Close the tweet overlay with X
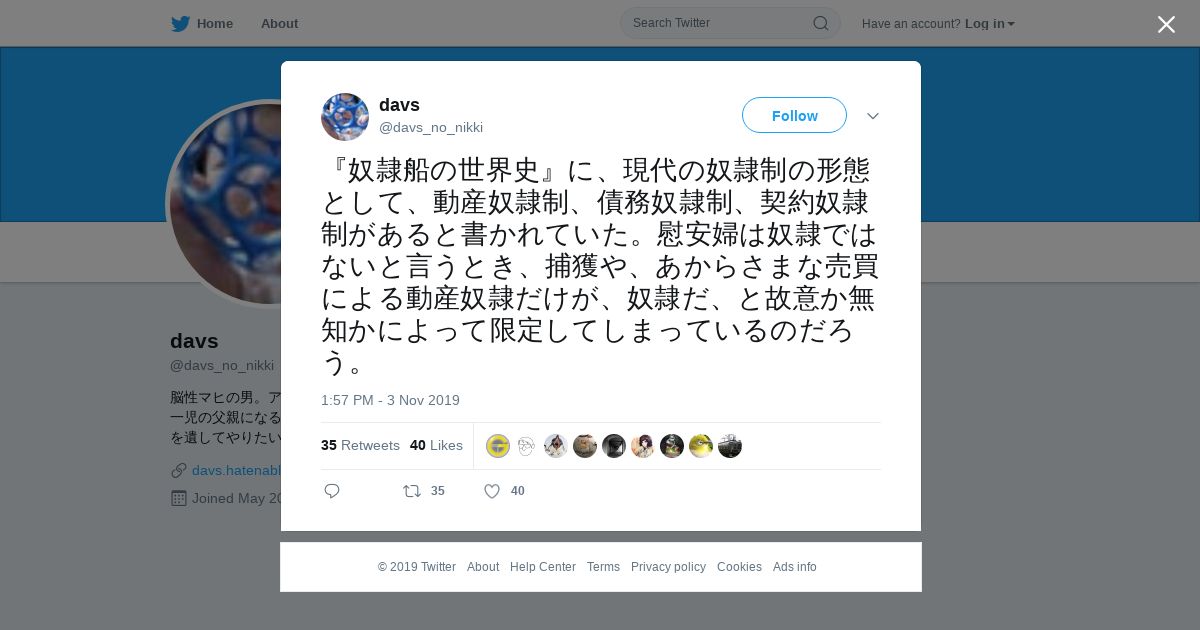Screen dimensions: 1200x630 [x=1166, y=24]
